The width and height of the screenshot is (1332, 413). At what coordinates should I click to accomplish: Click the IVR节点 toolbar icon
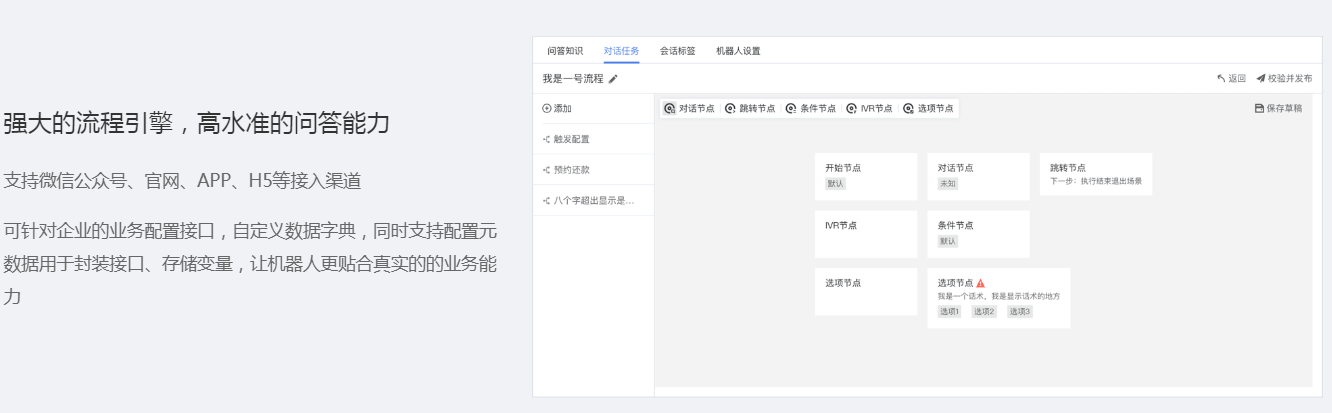851,108
